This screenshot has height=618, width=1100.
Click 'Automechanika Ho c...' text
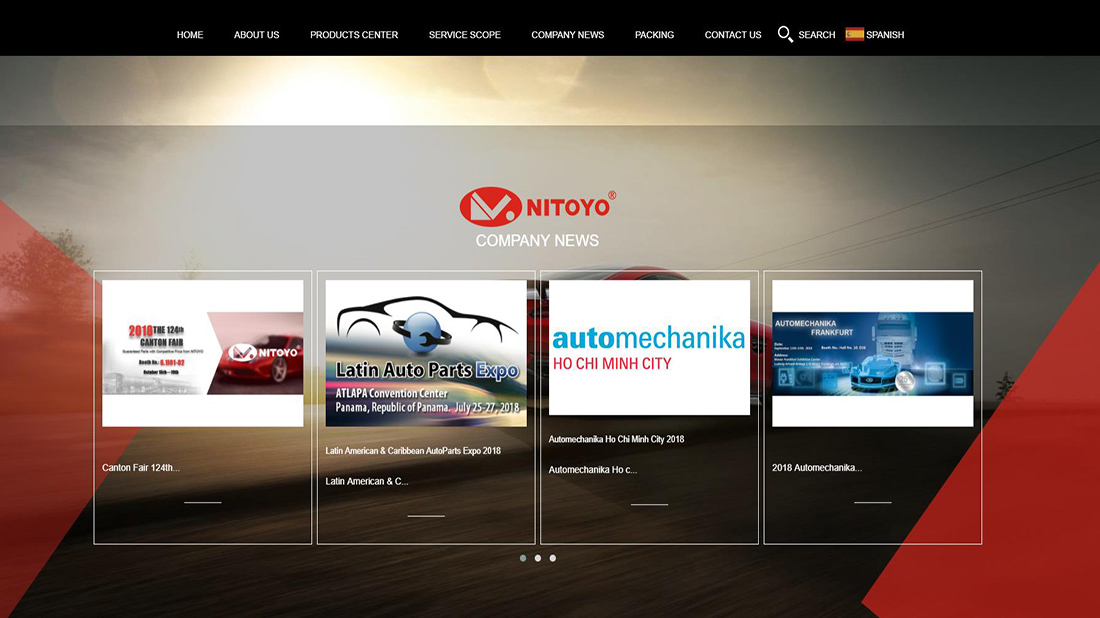593,470
